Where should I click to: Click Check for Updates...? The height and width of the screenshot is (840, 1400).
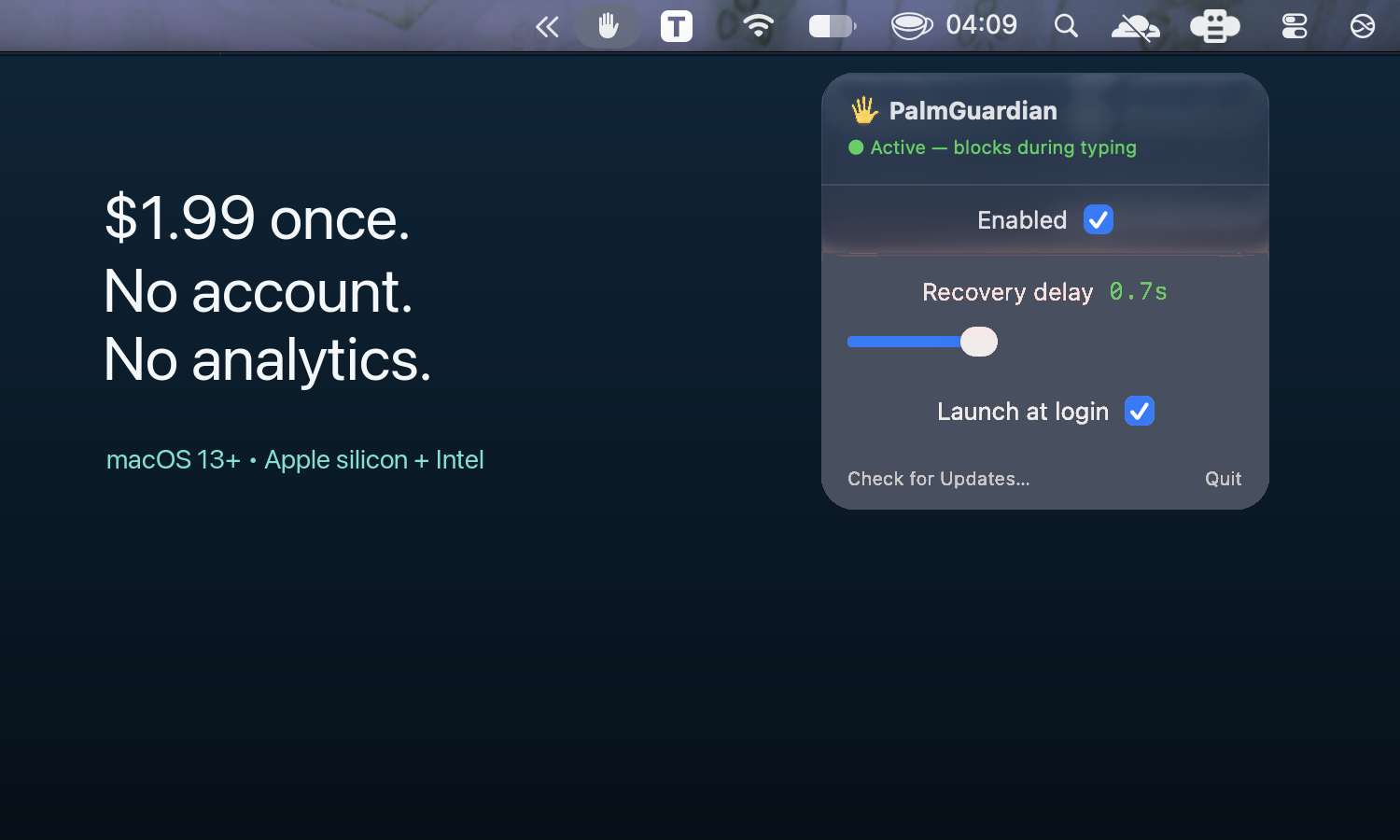coord(939,479)
